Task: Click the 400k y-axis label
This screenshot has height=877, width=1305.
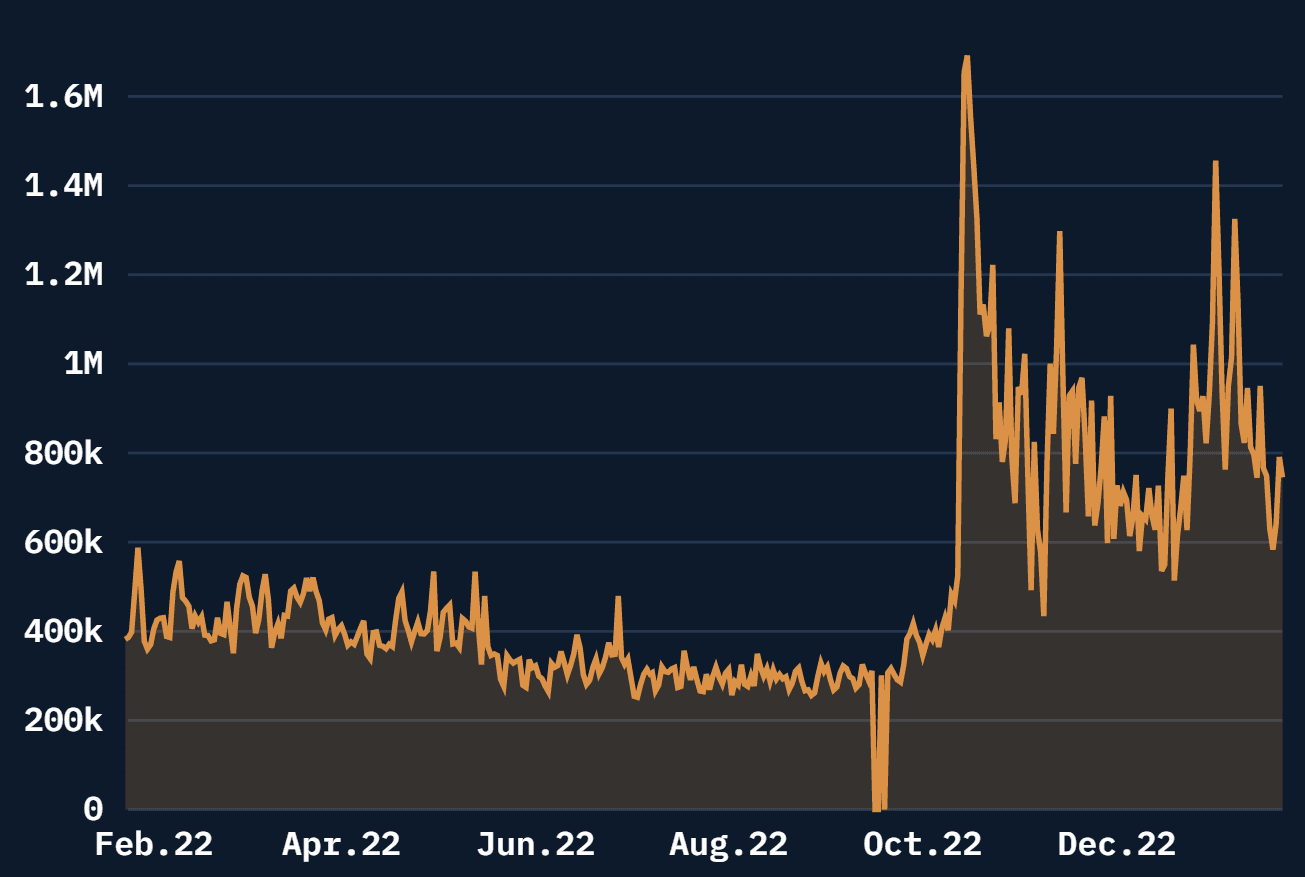Action: point(64,632)
